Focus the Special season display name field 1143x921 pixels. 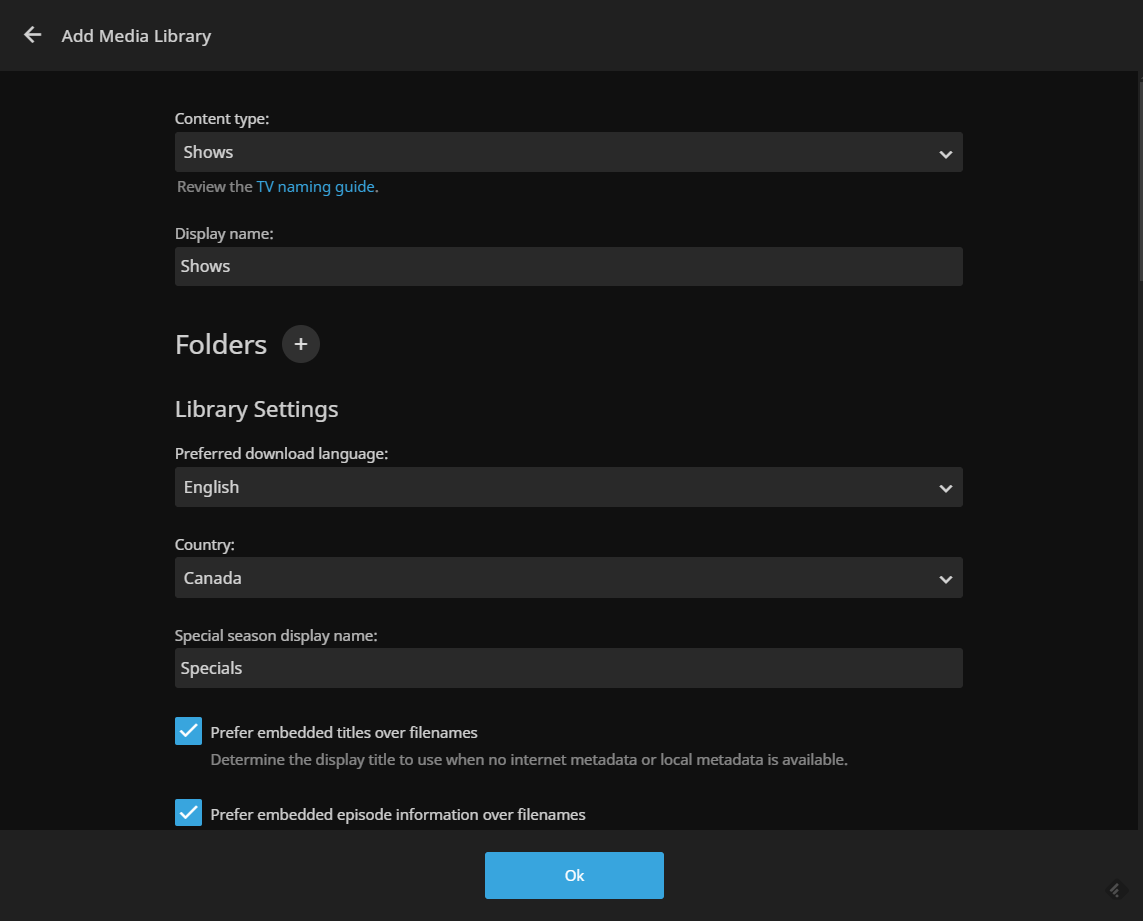[568, 668]
